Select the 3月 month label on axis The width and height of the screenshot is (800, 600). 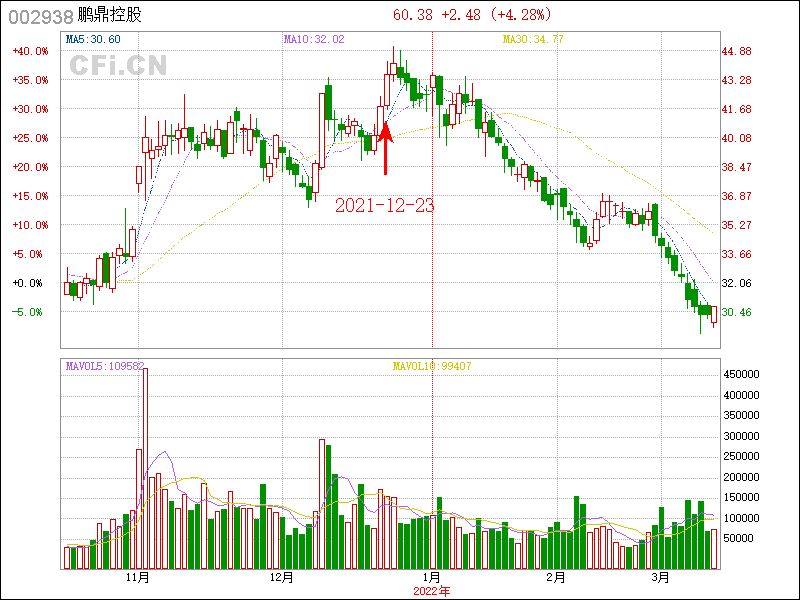coord(660,578)
